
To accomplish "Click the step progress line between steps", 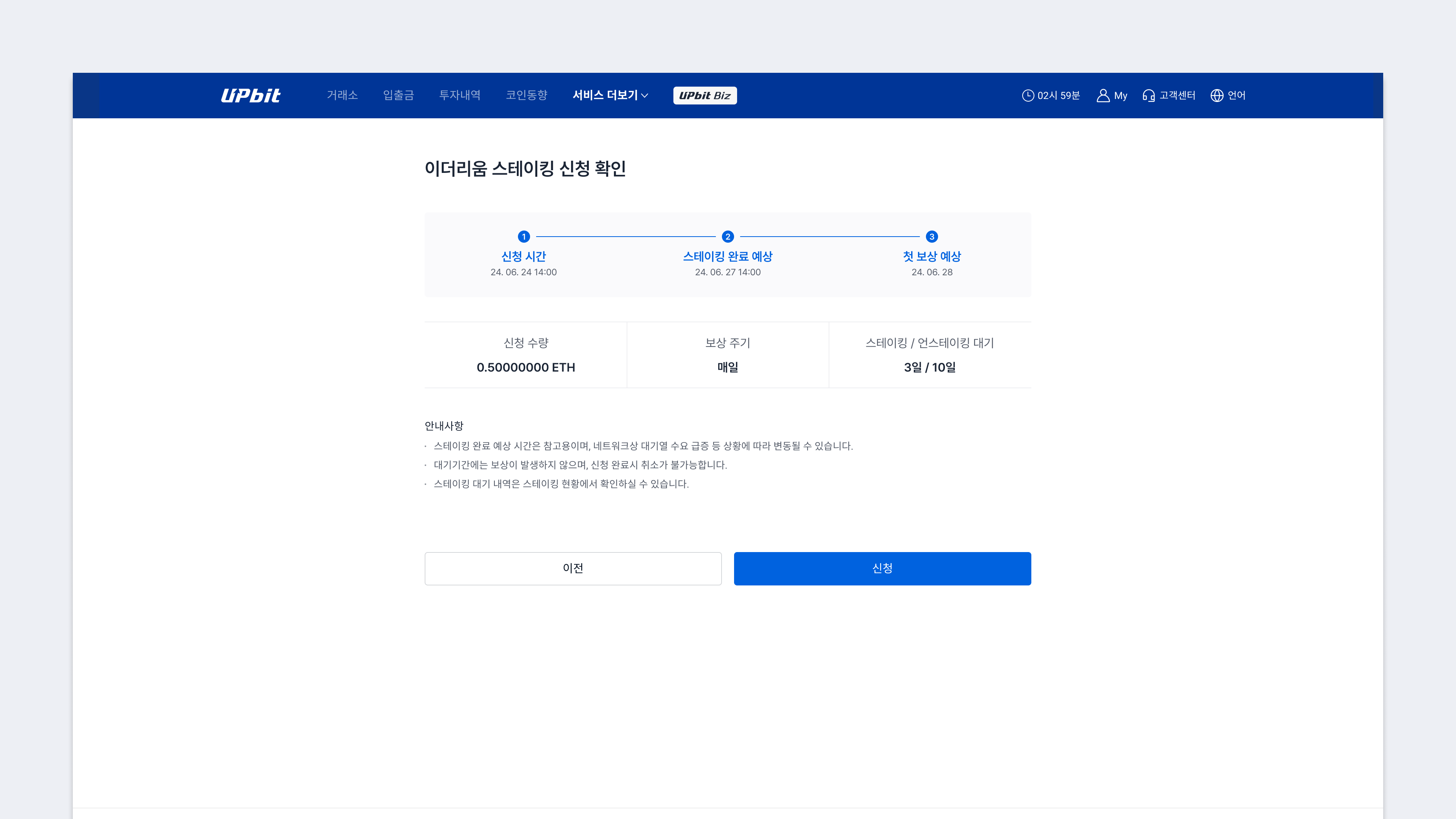I will pyautogui.click(x=626, y=237).
